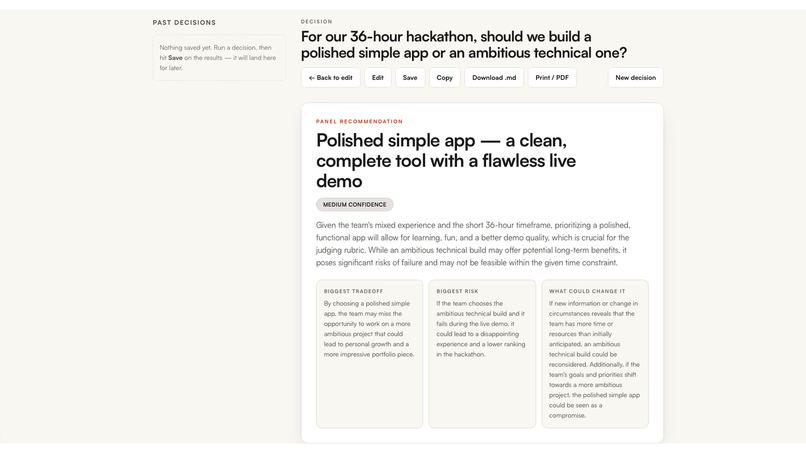Viewport: 806px width, 453px height.
Task: Click the small Decision label above the title
Action: [x=317, y=22]
